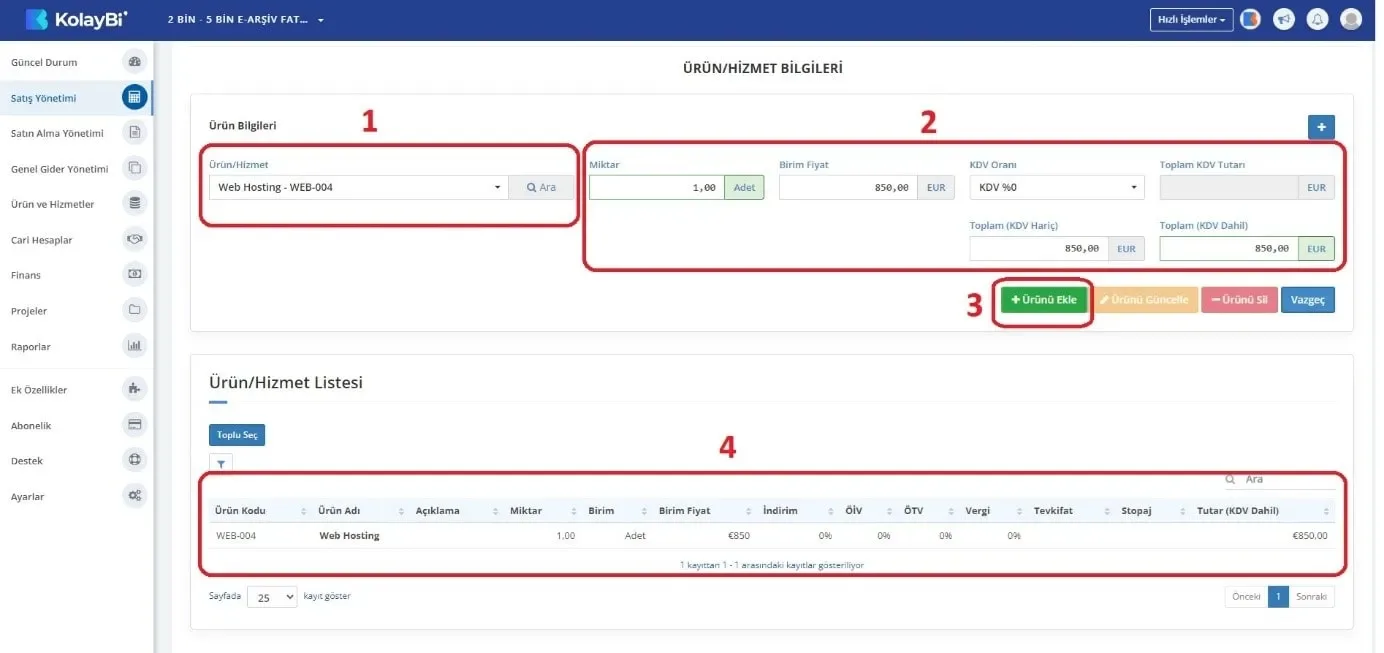Image resolution: width=1384 pixels, height=653 pixels.
Task: Open the Destek globe icon
Action: tap(134, 460)
